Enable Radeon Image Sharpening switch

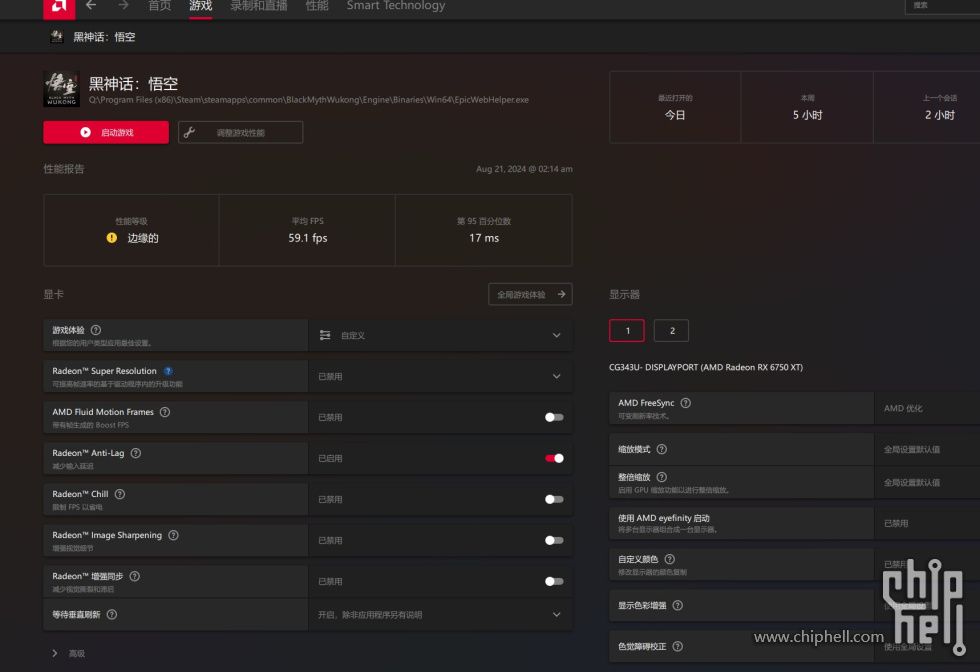point(554,540)
